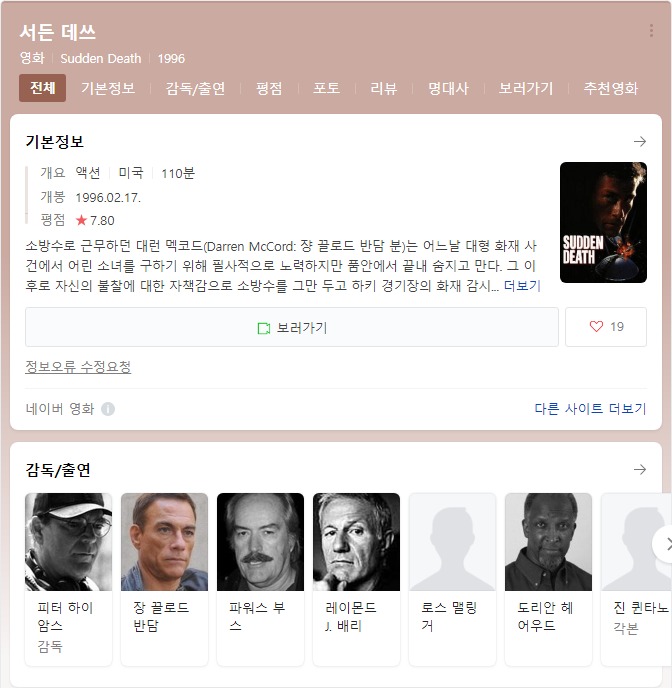Open the three-dot more options menu

pos(651,31)
